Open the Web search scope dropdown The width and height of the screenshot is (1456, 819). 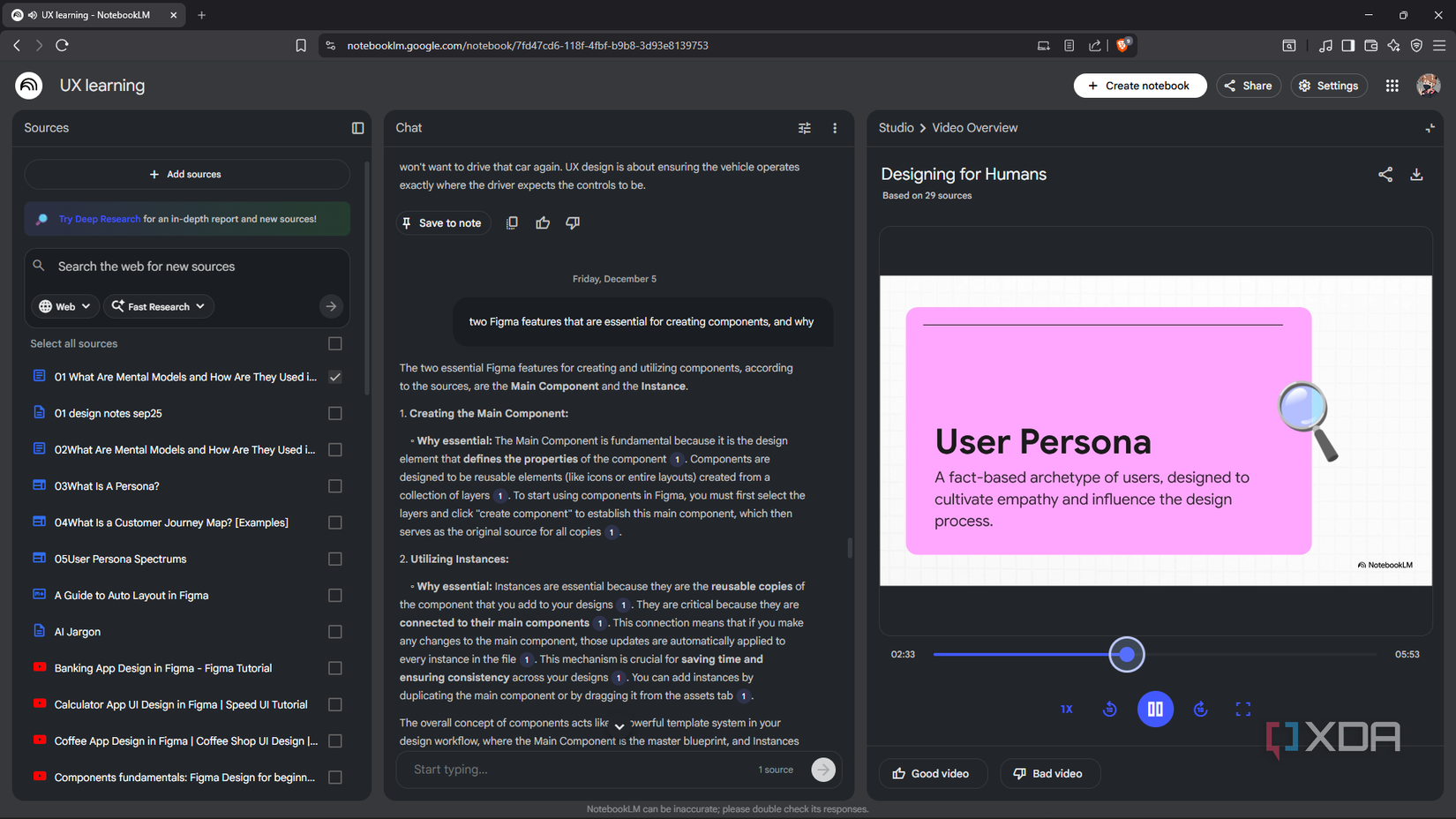point(64,306)
